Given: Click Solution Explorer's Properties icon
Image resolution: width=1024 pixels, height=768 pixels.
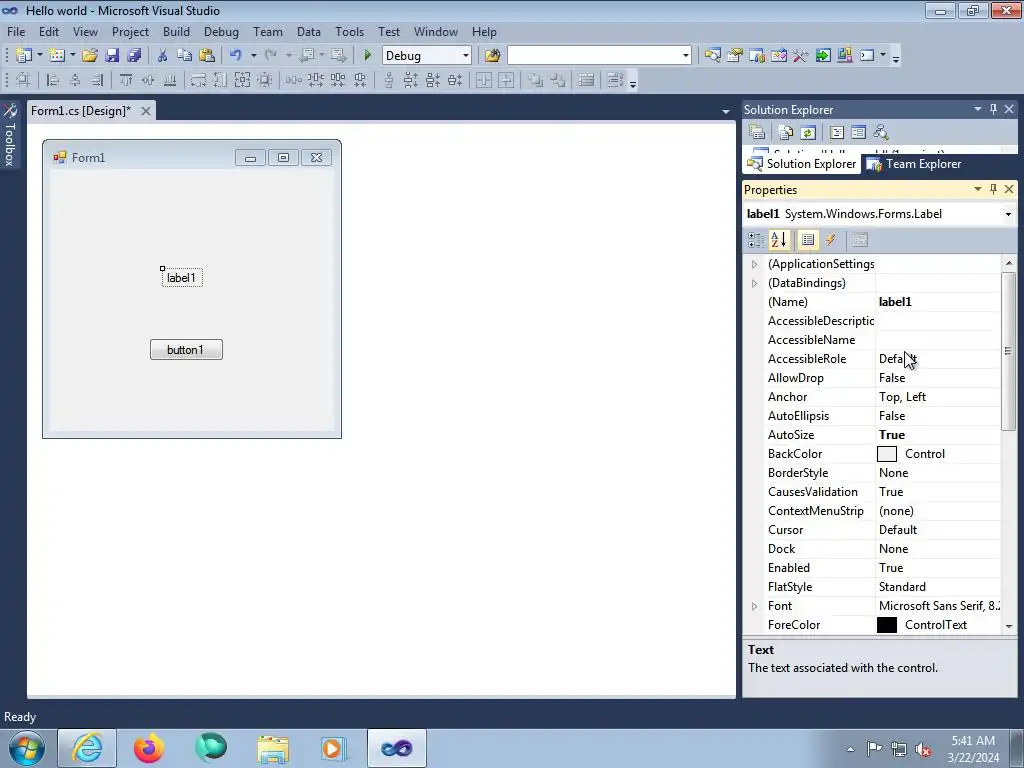Looking at the screenshot, I should 757,133.
